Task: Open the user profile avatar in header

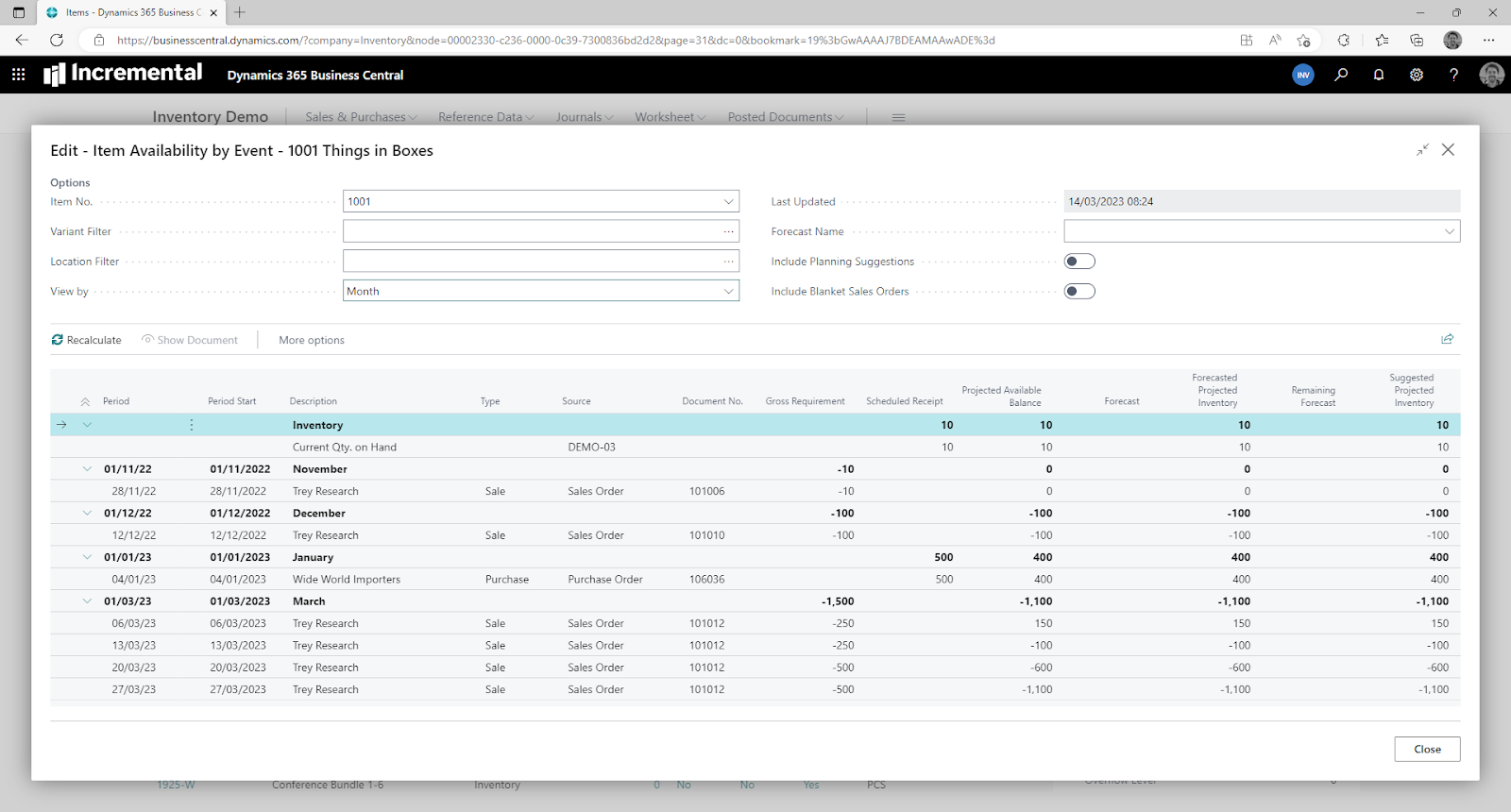Action: point(1491,75)
